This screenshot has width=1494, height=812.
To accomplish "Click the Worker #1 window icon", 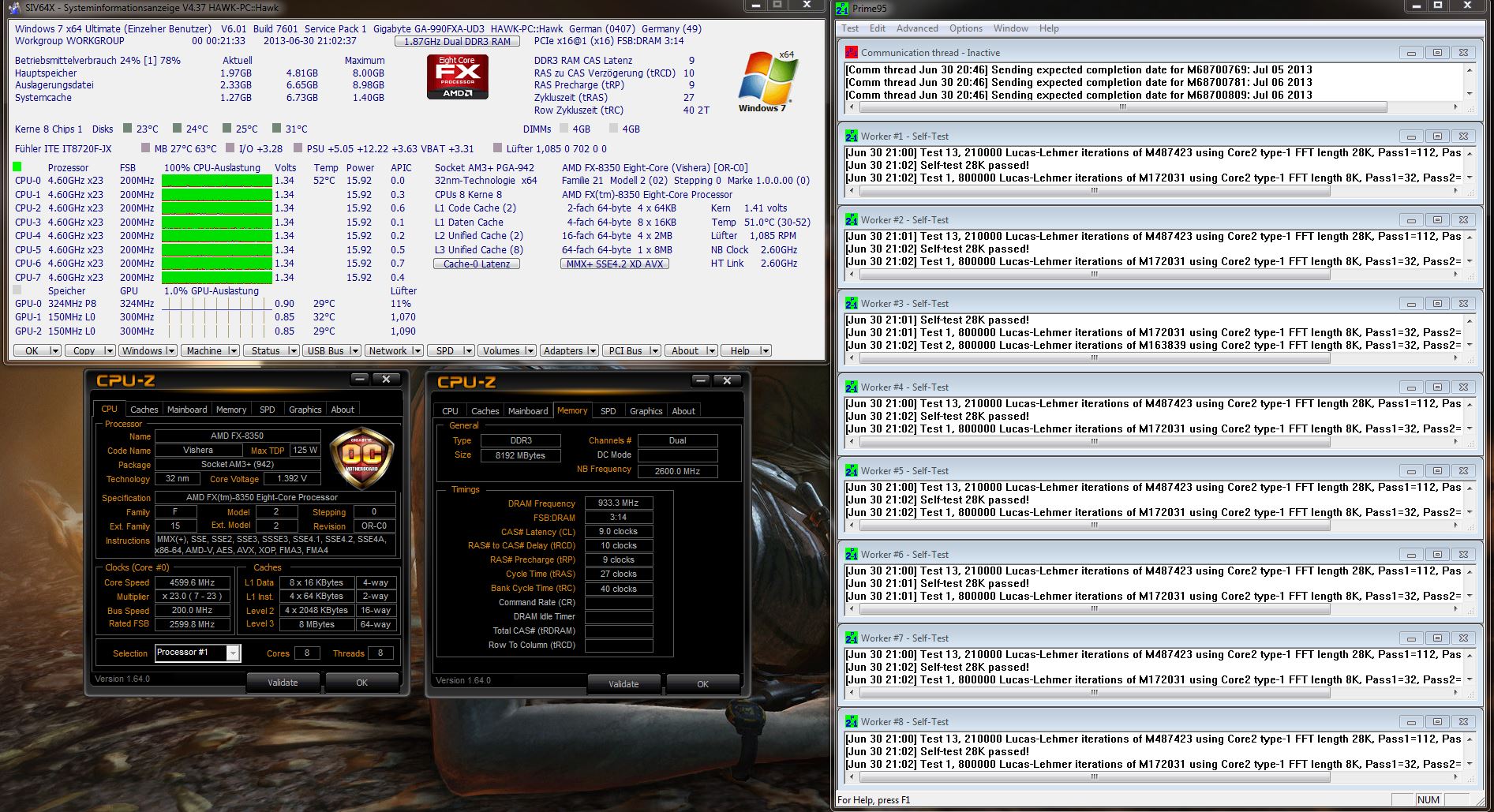I will (x=852, y=136).
